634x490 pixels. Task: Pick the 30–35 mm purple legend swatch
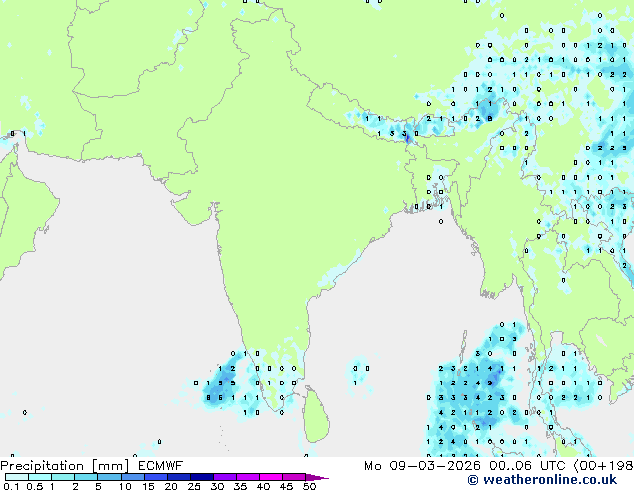point(225,477)
